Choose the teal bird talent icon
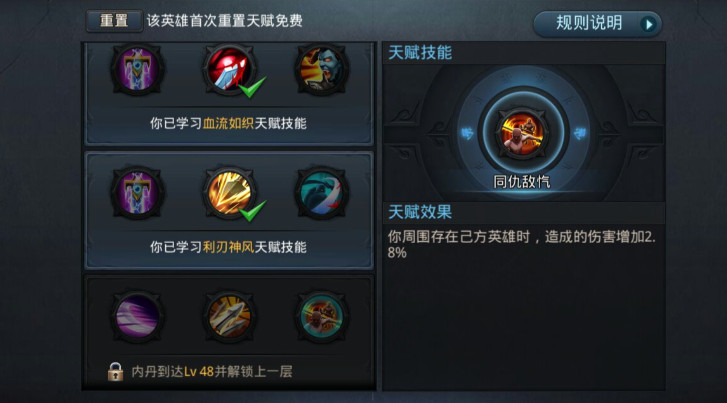Image resolution: width=727 pixels, height=403 pixels. 321,192
